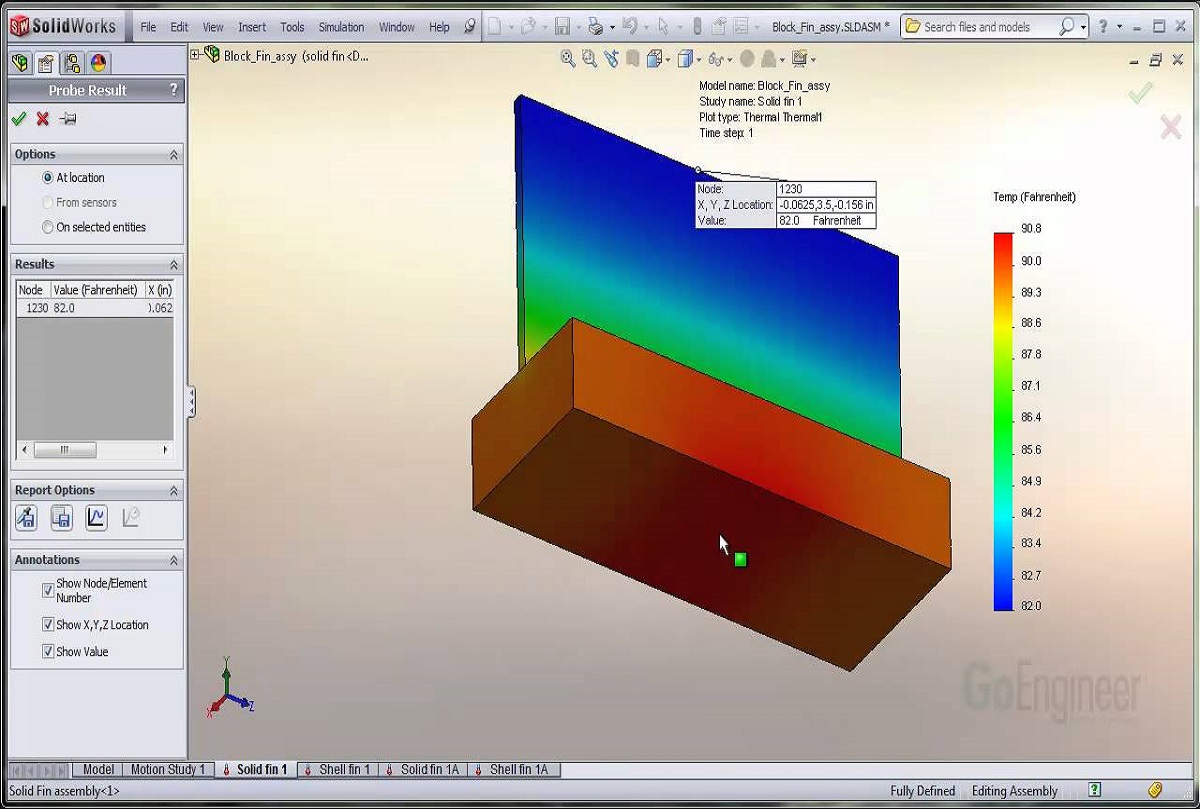Save probe results to file icon
Viewport: 1200px width, 809px height.
(x=61, y=517)
